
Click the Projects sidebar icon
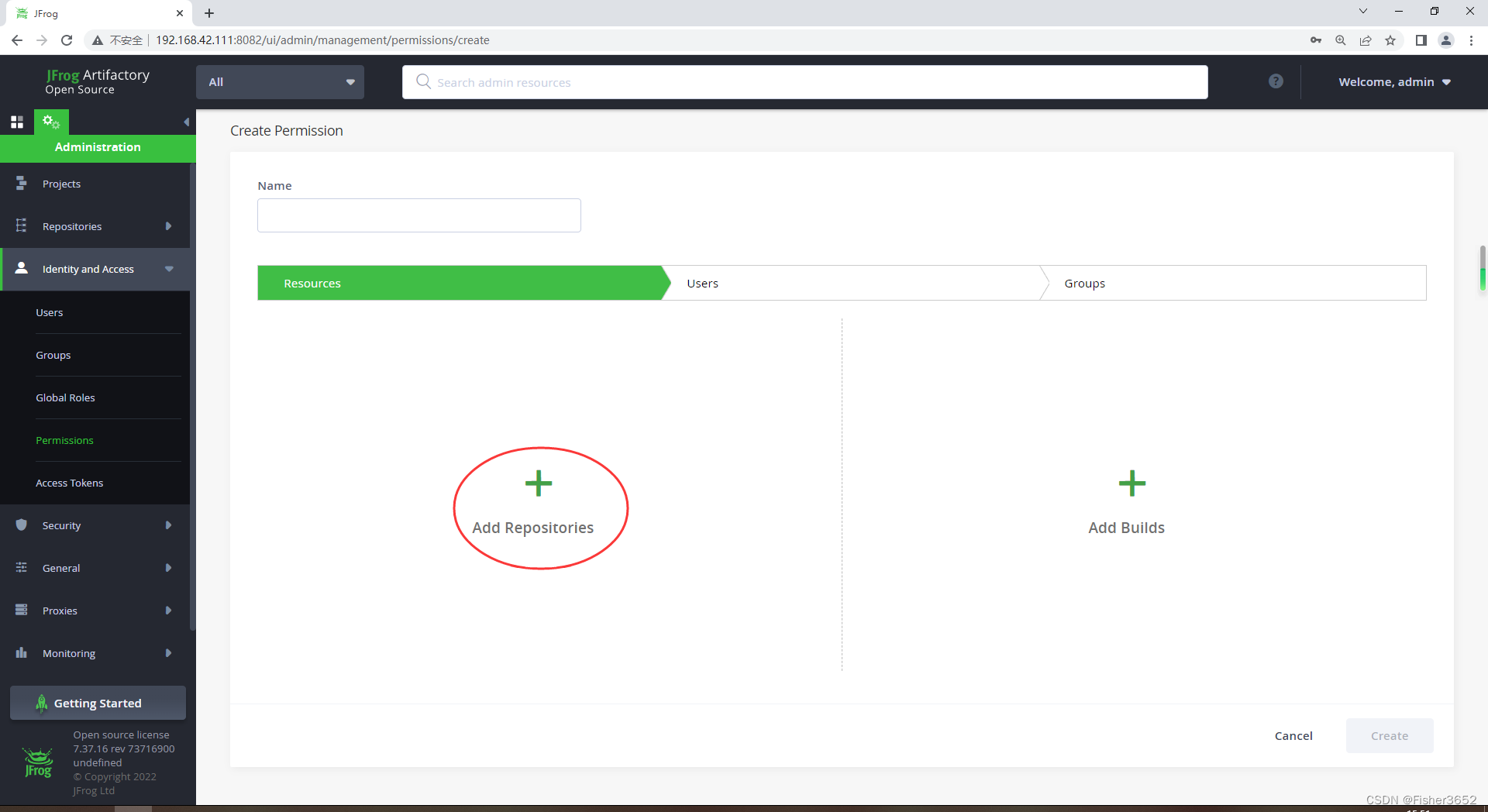[x=21, y=184]
